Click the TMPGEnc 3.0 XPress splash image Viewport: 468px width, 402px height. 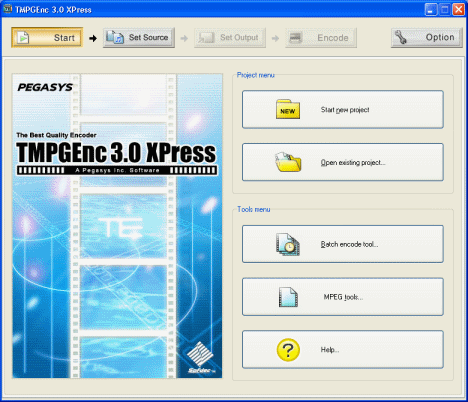click(117, 226)
